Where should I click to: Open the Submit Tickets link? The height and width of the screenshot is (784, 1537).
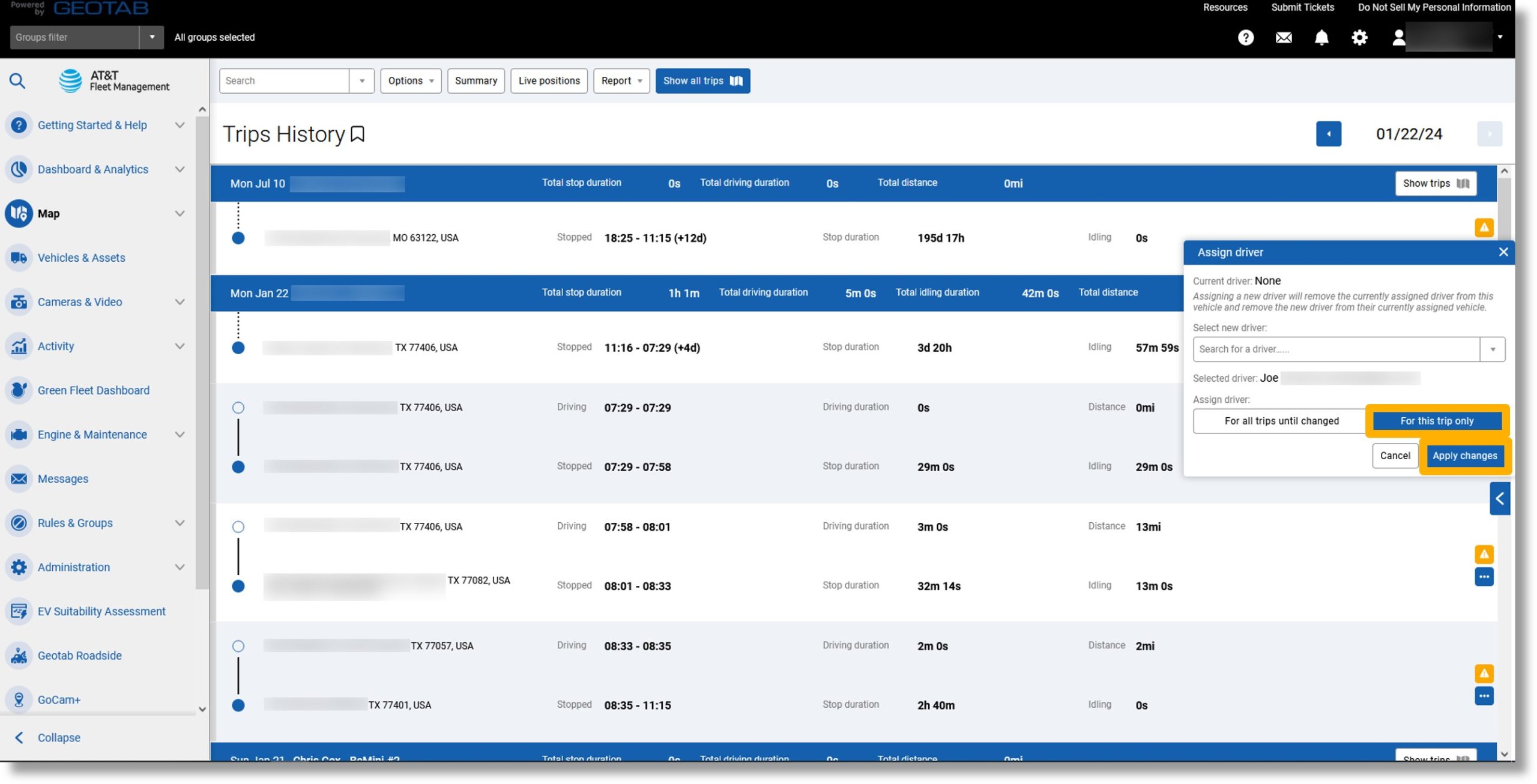1302,7
